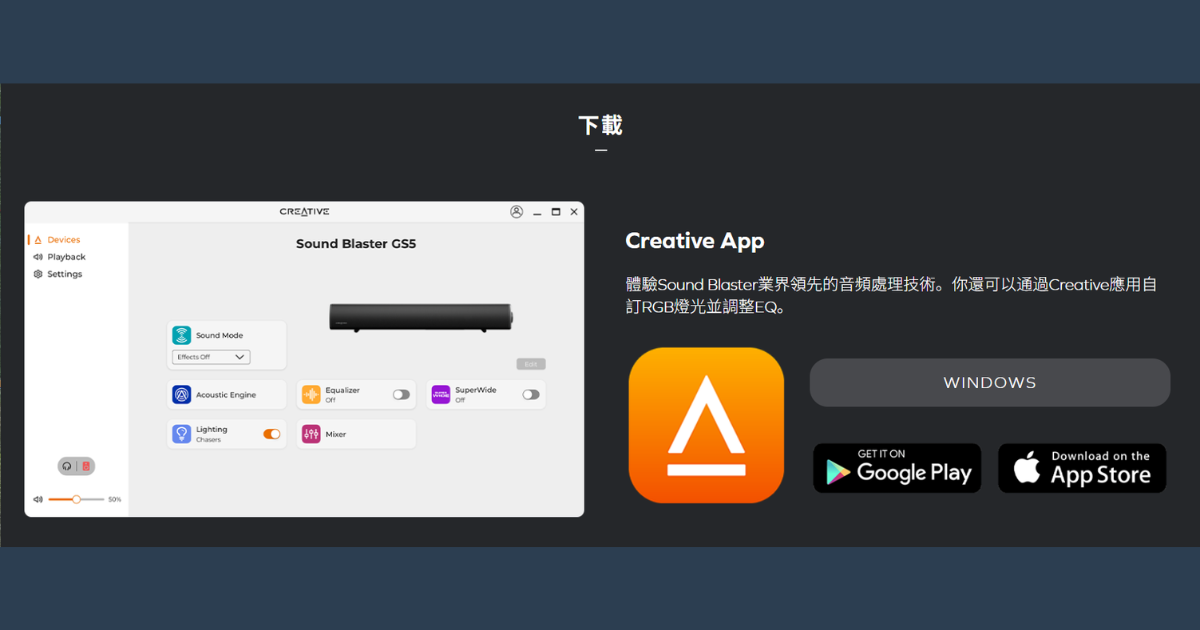Image resolution: width=1200 pixels, height=630 pixels.
Task: Click the SuperWide purple icon
Action: pyautogui.click(x=440, y=394)
